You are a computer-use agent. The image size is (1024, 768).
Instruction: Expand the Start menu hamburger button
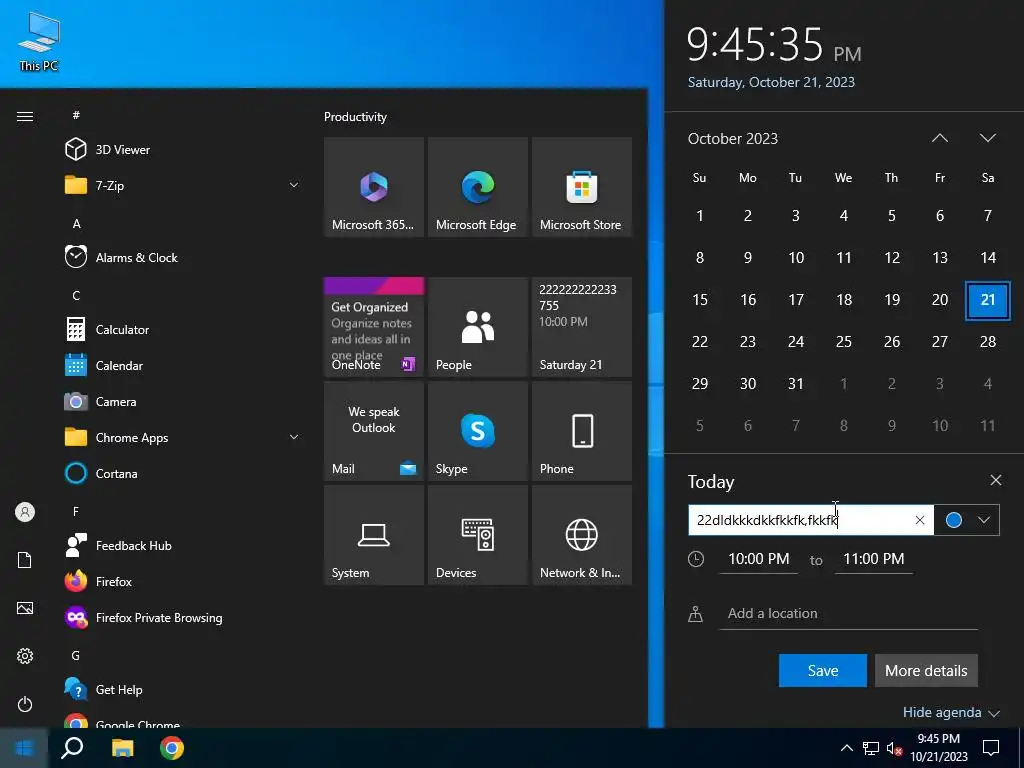[x=25, y=116]
